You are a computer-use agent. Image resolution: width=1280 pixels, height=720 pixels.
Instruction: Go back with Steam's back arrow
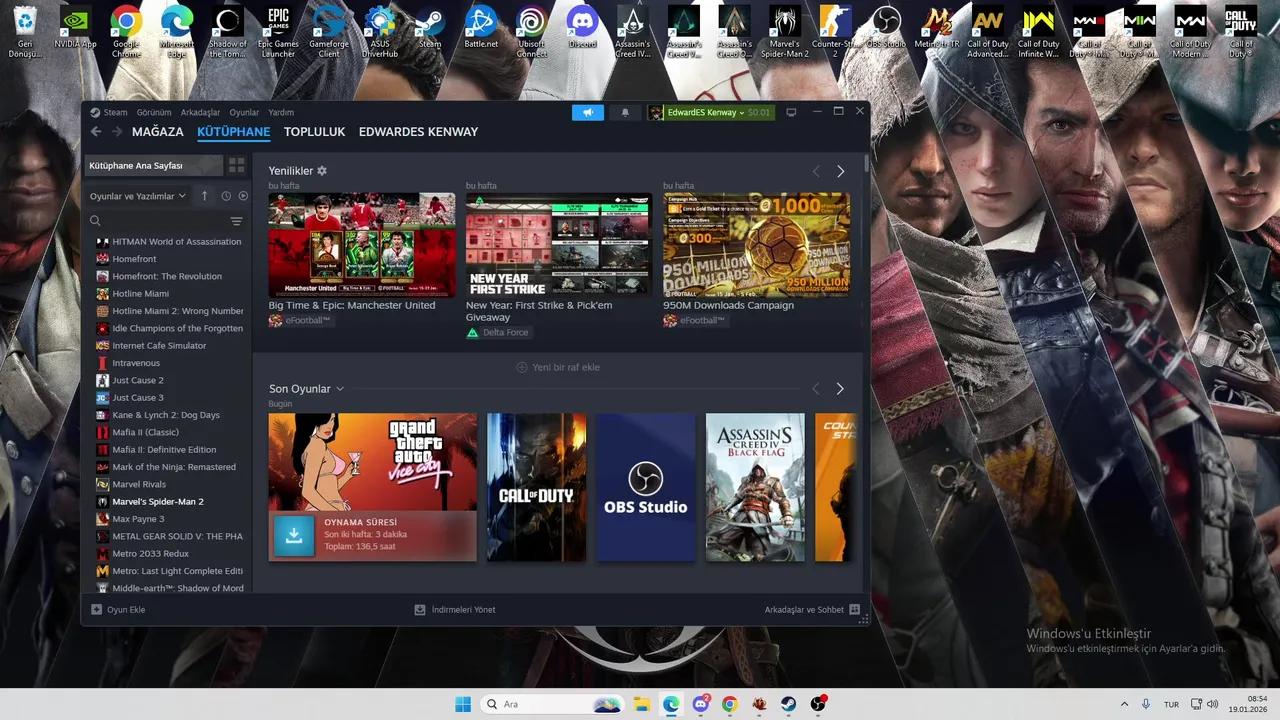coord(96,131)
